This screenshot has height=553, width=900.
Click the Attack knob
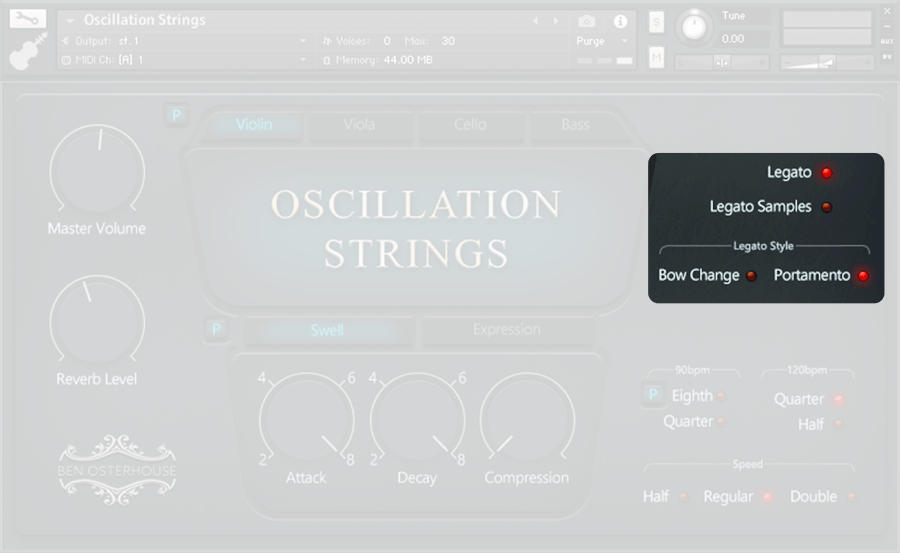coord(307,419)
